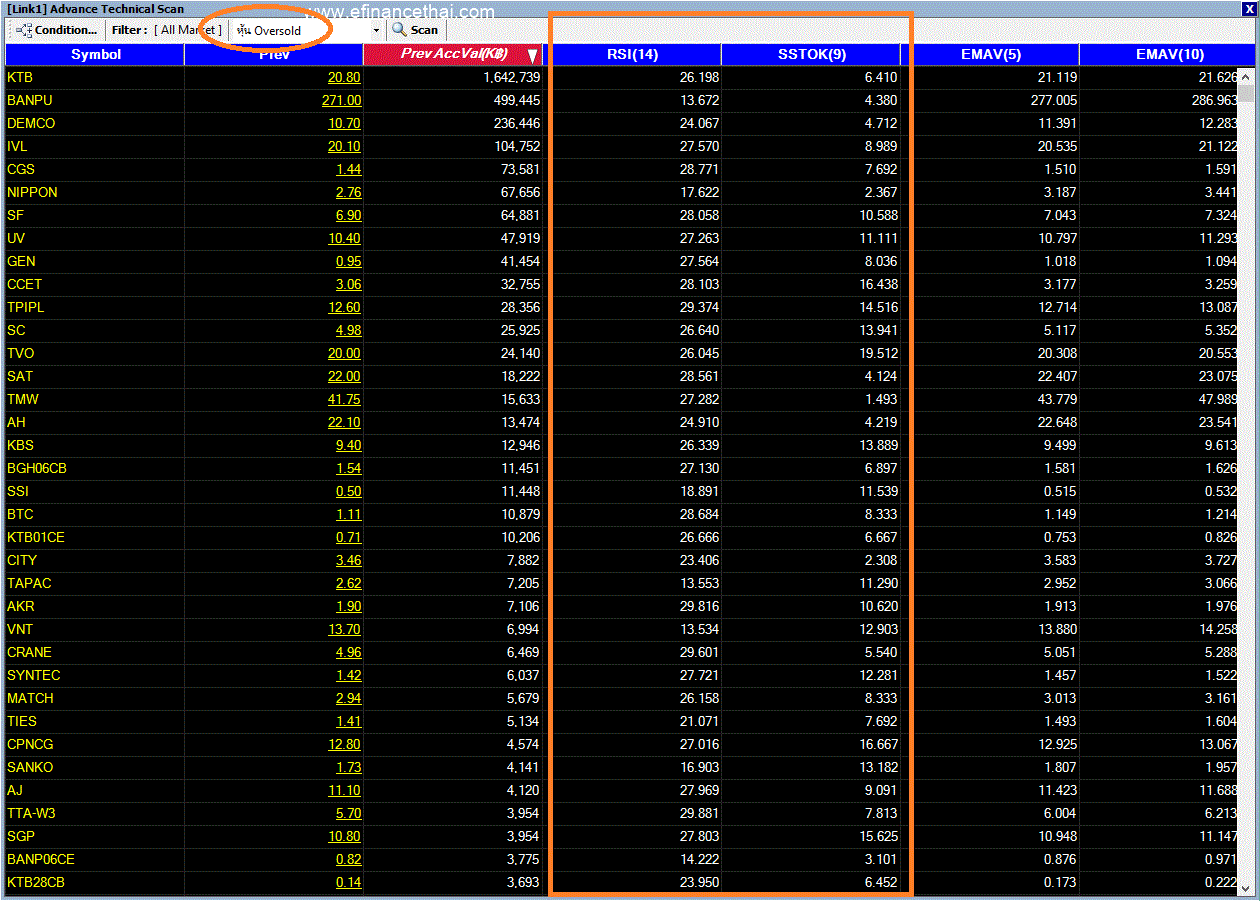The height and width of the screenshot is (901, 1260).
Task: Open the Condition... settings button
Action: tap(57, 30)
